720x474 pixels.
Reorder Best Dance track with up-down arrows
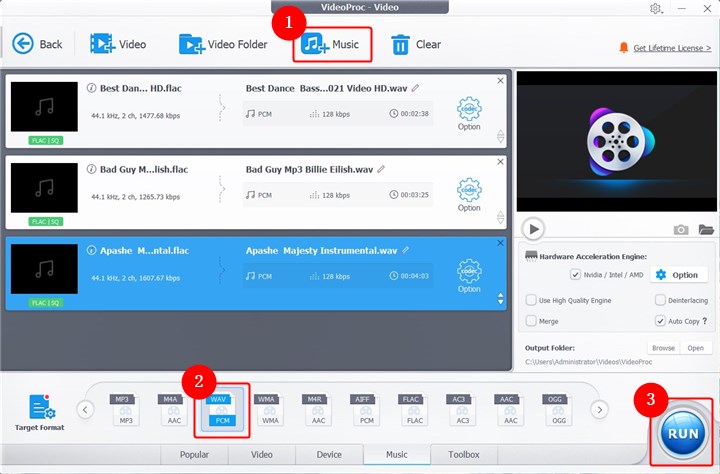point(501,136)
